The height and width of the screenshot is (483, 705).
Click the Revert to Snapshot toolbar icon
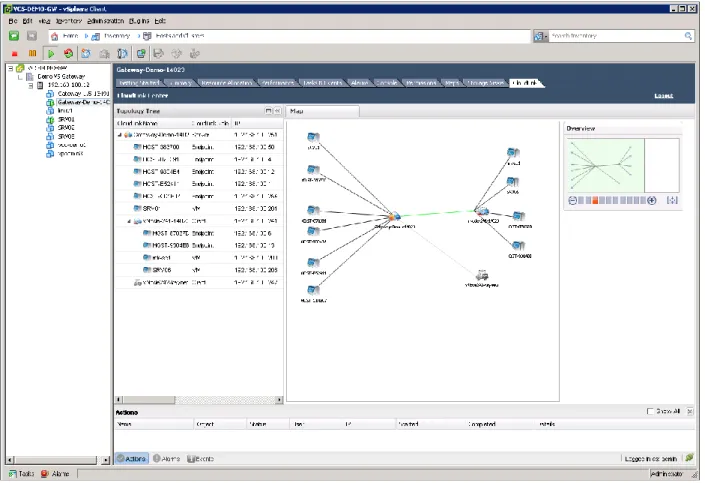pyautogui.click(x=104, y=54)
